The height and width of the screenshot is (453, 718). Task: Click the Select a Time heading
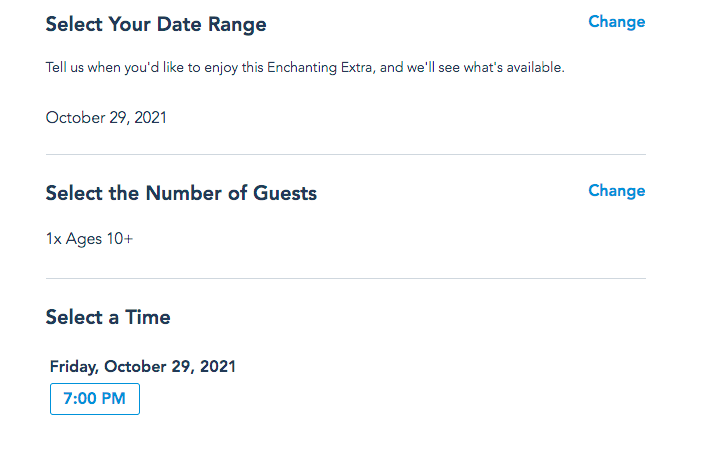pos(108,318)
